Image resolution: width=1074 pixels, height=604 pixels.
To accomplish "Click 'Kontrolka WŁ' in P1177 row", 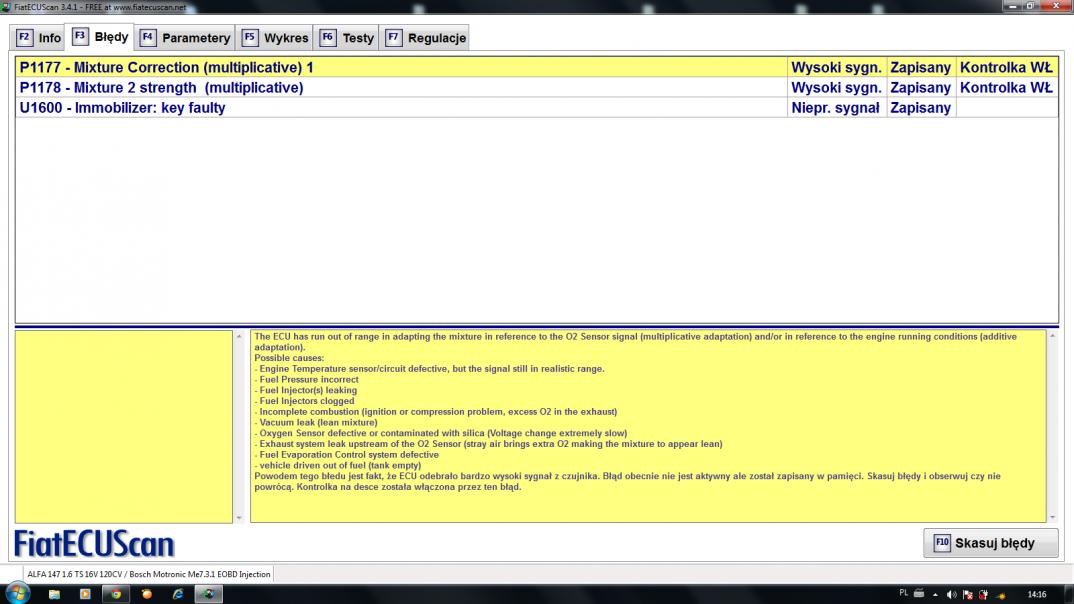I will [1006, 67].
